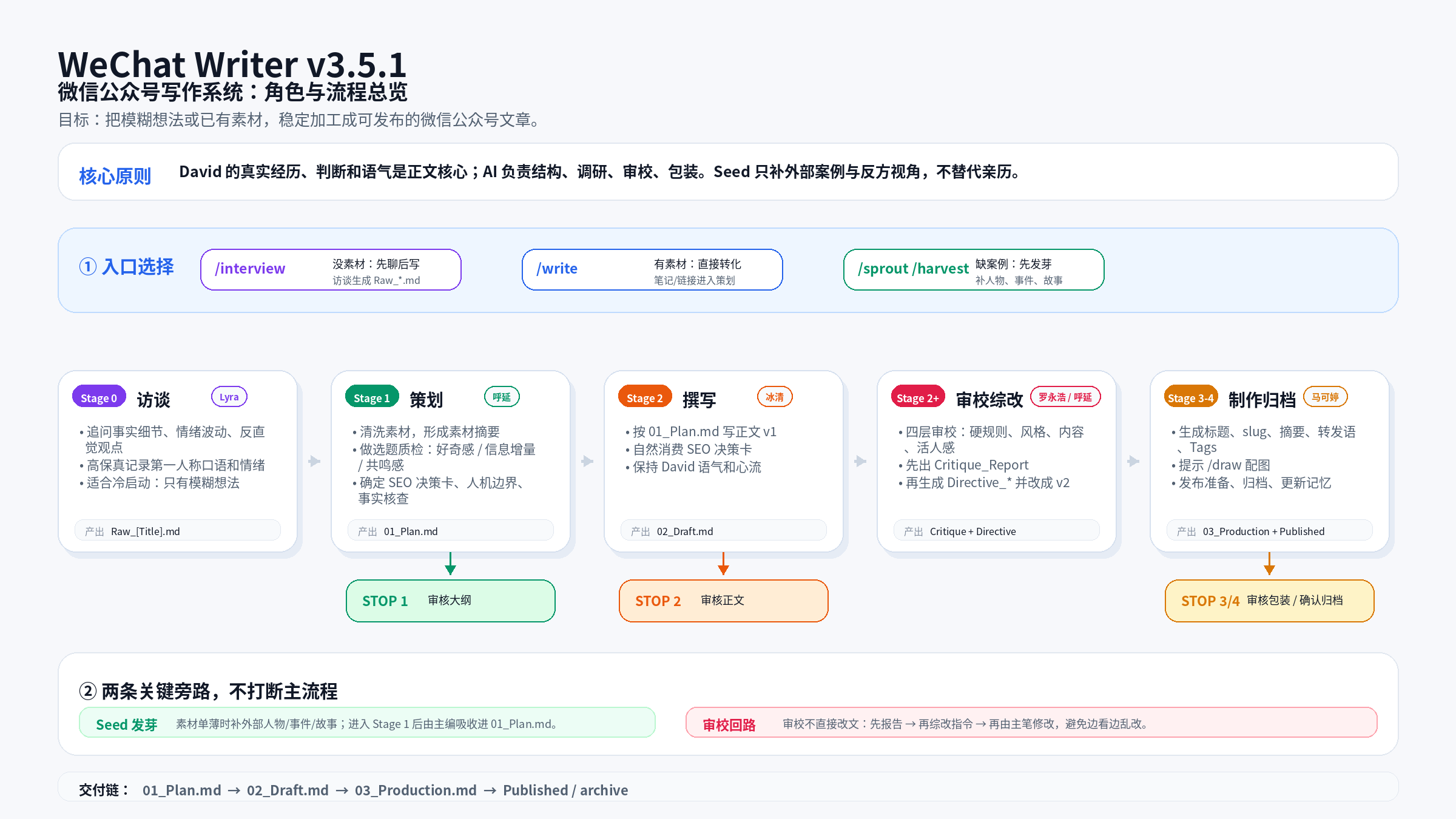Click the 清洗素材，形成素材摘要 bullet

[426, 431]
